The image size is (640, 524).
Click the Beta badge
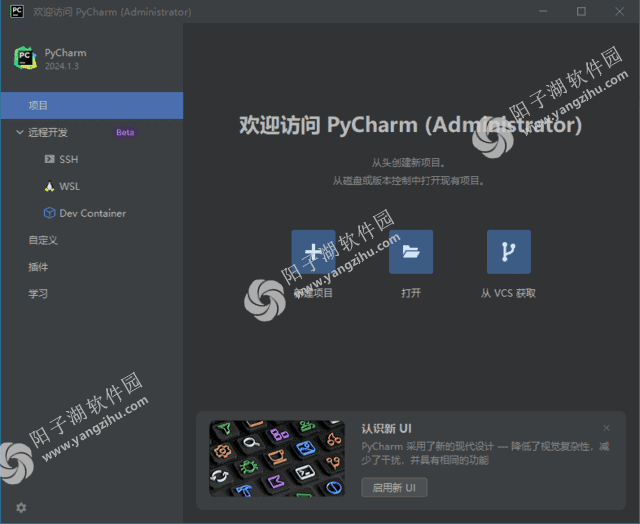[125, 132]
